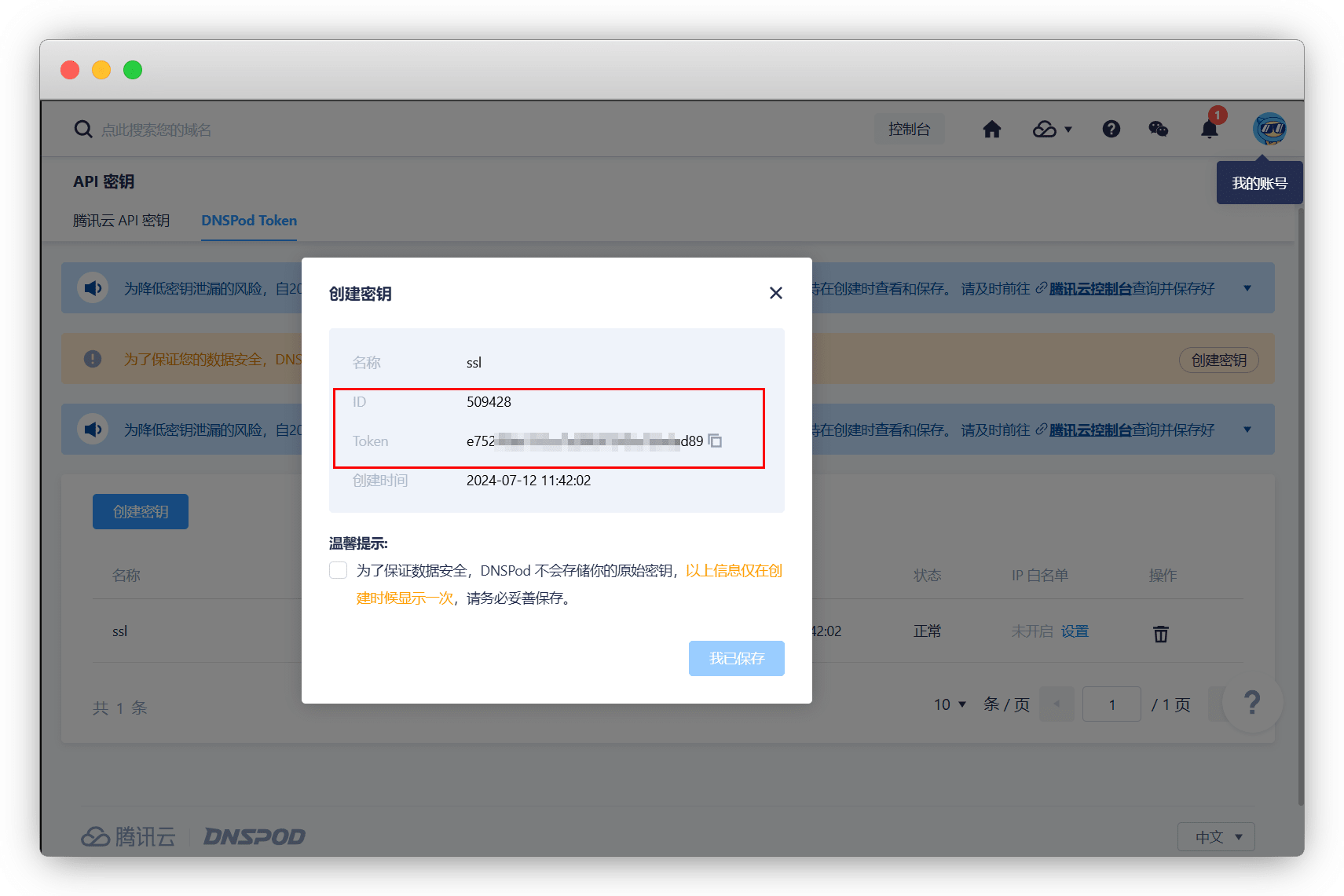1344x896 pixels.
Task: Click the page number input field
Action: [1111, 704]
